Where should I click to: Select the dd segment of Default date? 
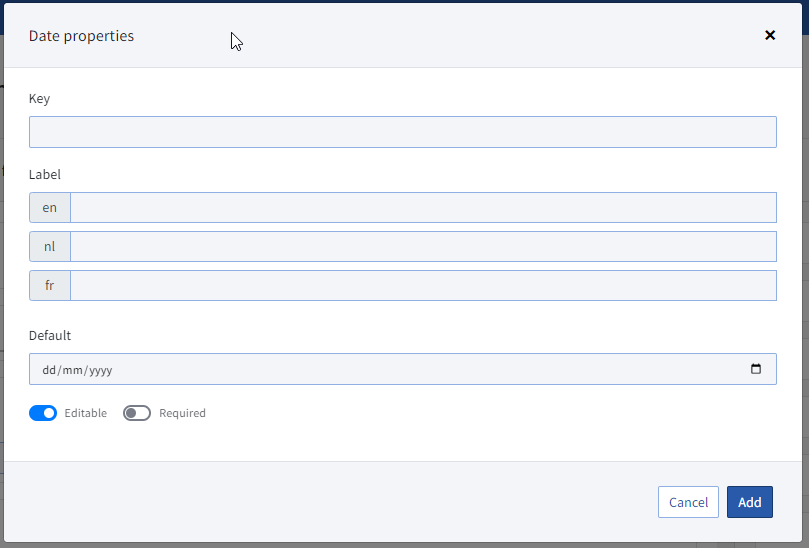[49, 370]
